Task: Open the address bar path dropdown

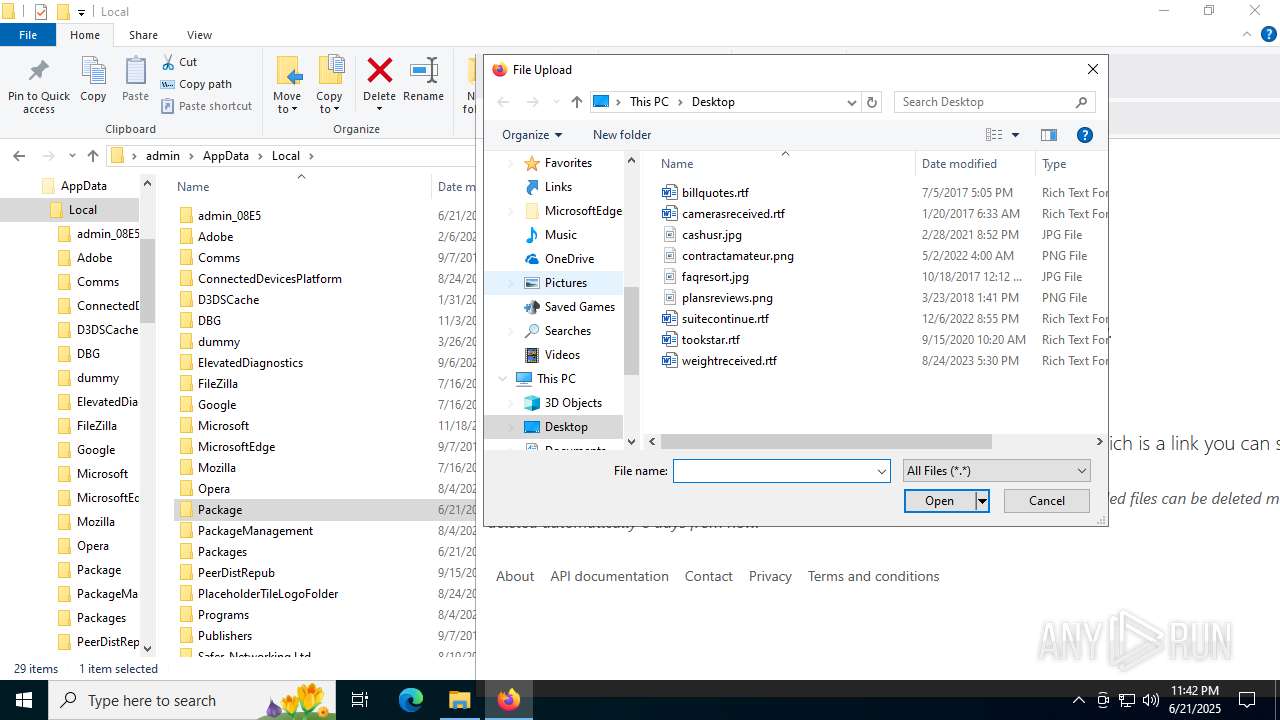Action: [851, 102]
